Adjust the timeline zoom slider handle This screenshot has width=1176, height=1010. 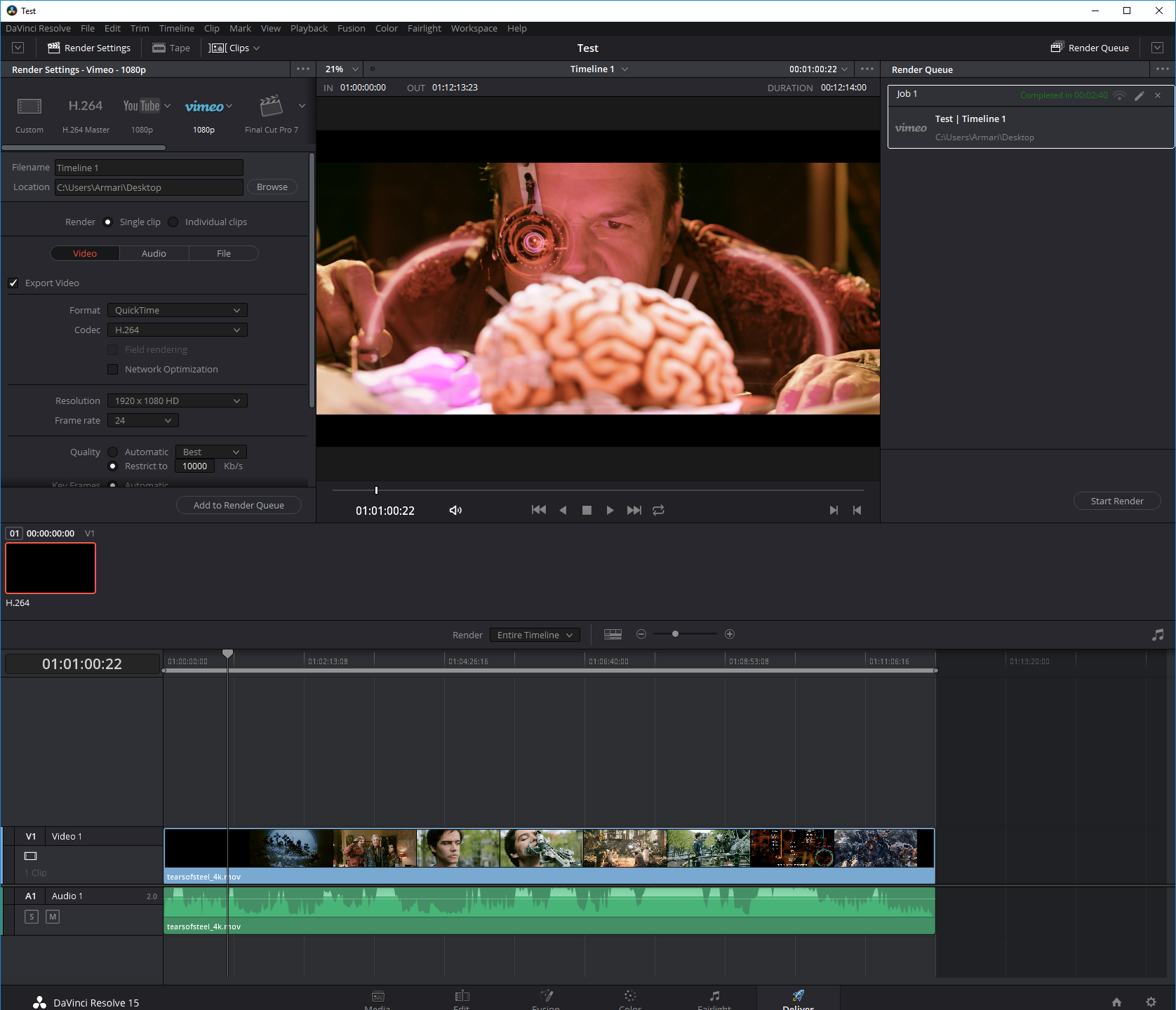[675, 634]
